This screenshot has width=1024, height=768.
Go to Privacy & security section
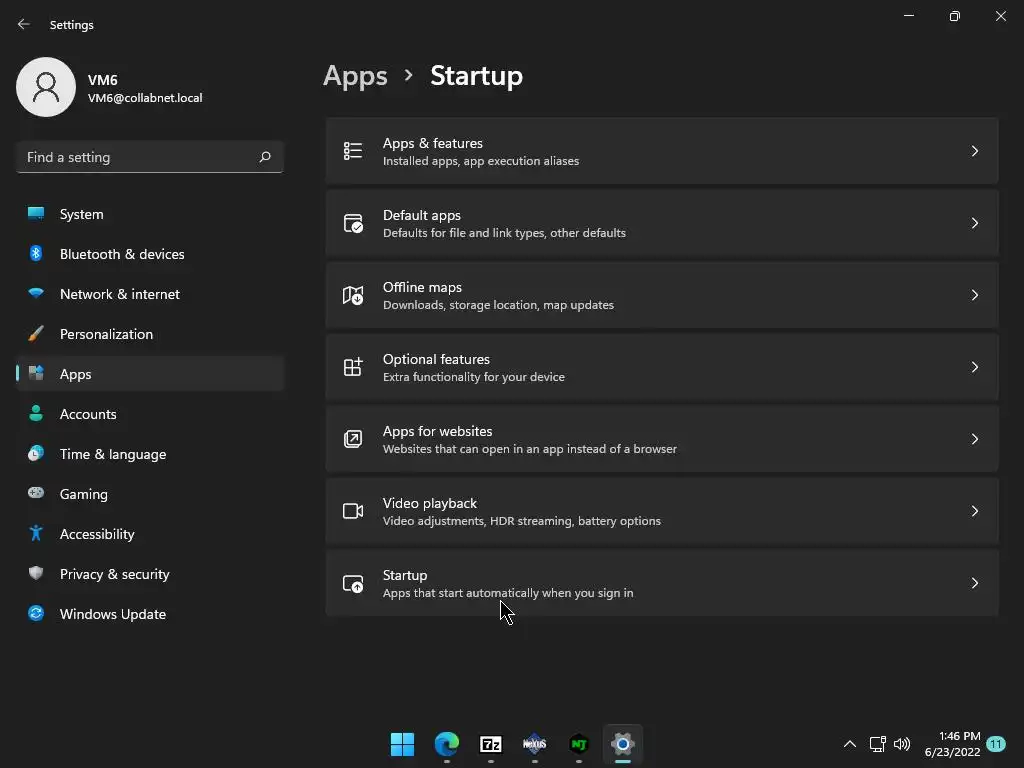(114, 574)
